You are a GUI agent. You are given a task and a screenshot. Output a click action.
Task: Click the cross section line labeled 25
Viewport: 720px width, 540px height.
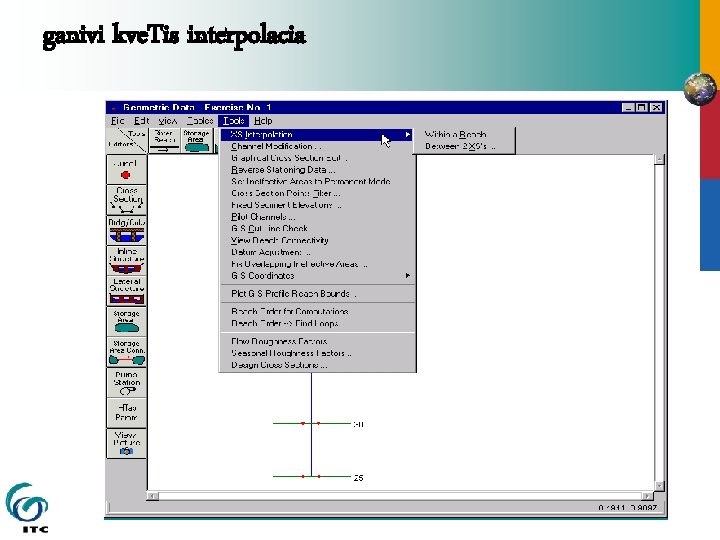(x=312, y=477)
